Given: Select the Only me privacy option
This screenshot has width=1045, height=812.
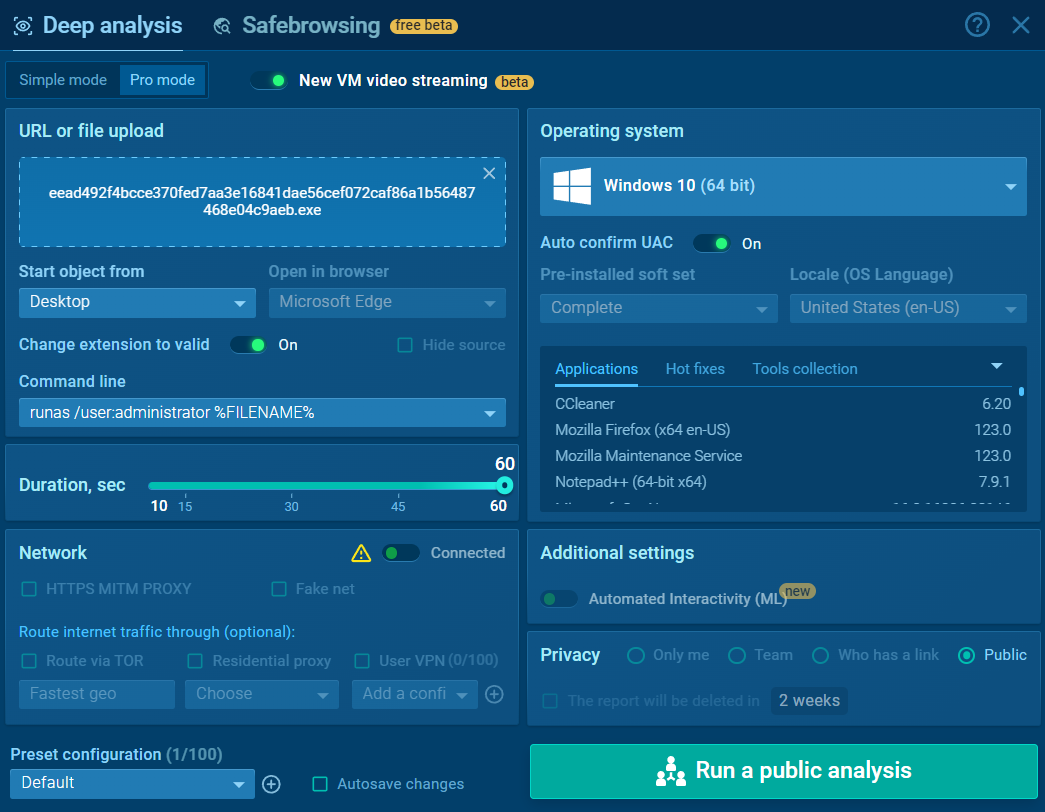Looking at the screenshot, I should [x=636, y=655].
